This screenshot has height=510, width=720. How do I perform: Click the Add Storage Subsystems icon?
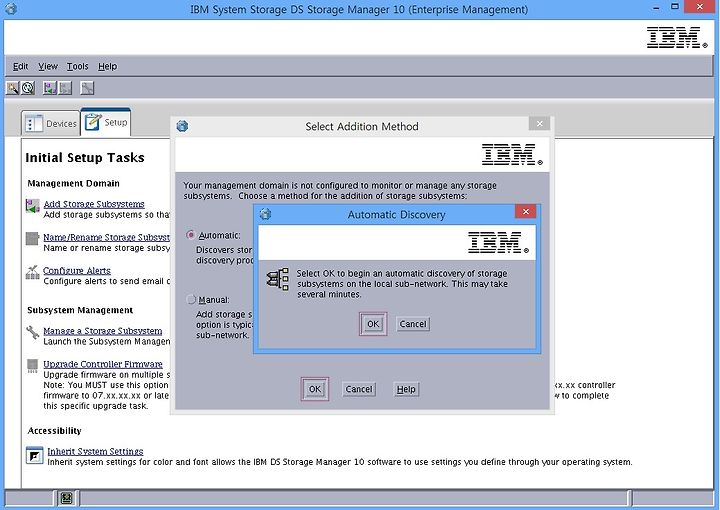(x=32, y=206)
